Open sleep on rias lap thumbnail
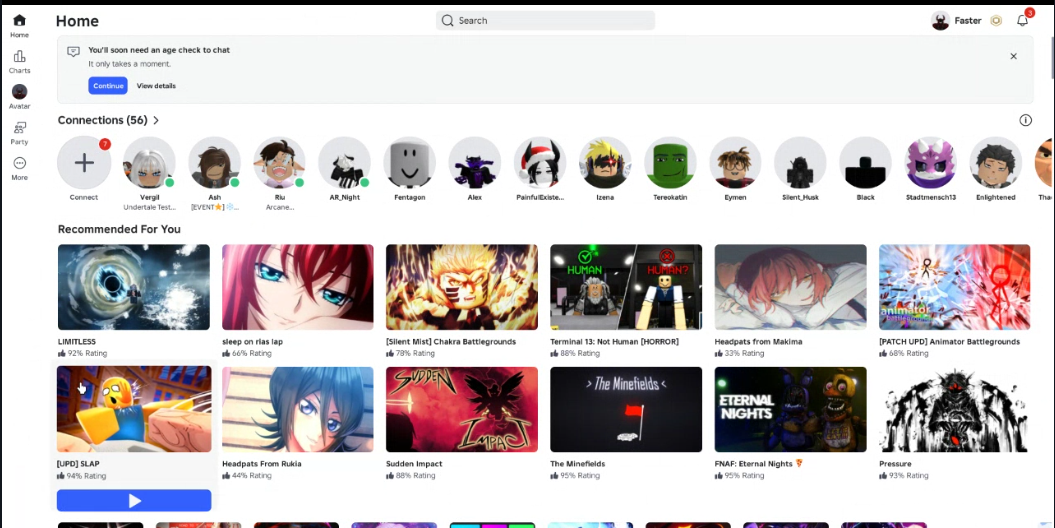Image resolution: width=1055 pixels, height=528 pixels. click(x=298, y=287)
